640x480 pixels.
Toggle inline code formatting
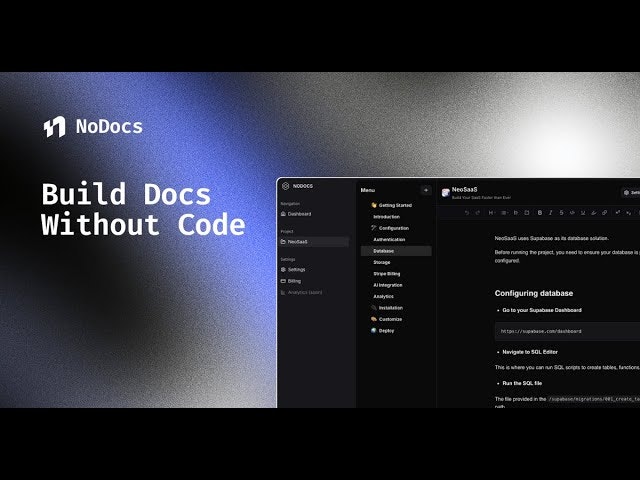click(x=572, y=213)
